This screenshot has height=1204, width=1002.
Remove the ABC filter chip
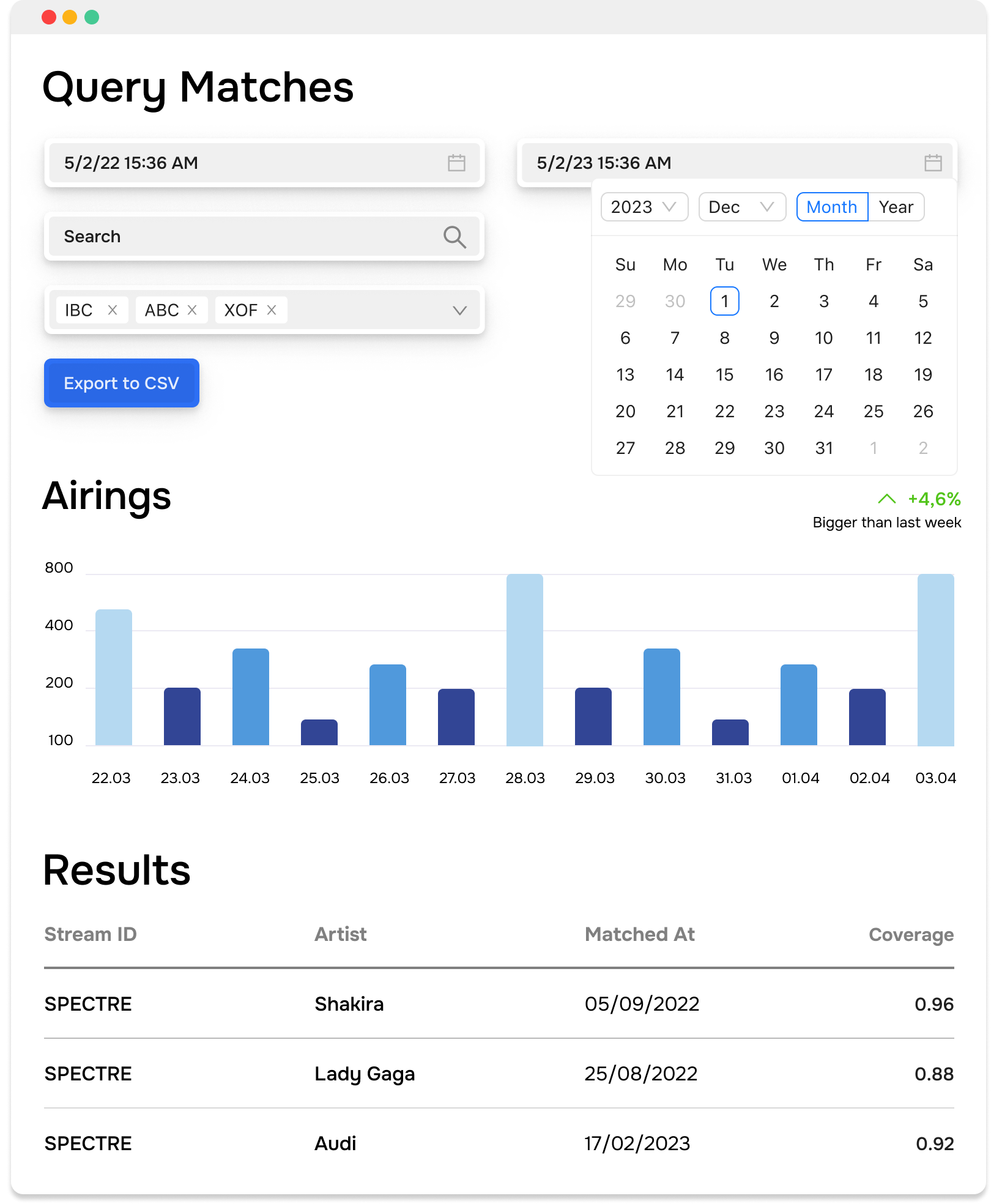tap(193, 310)
